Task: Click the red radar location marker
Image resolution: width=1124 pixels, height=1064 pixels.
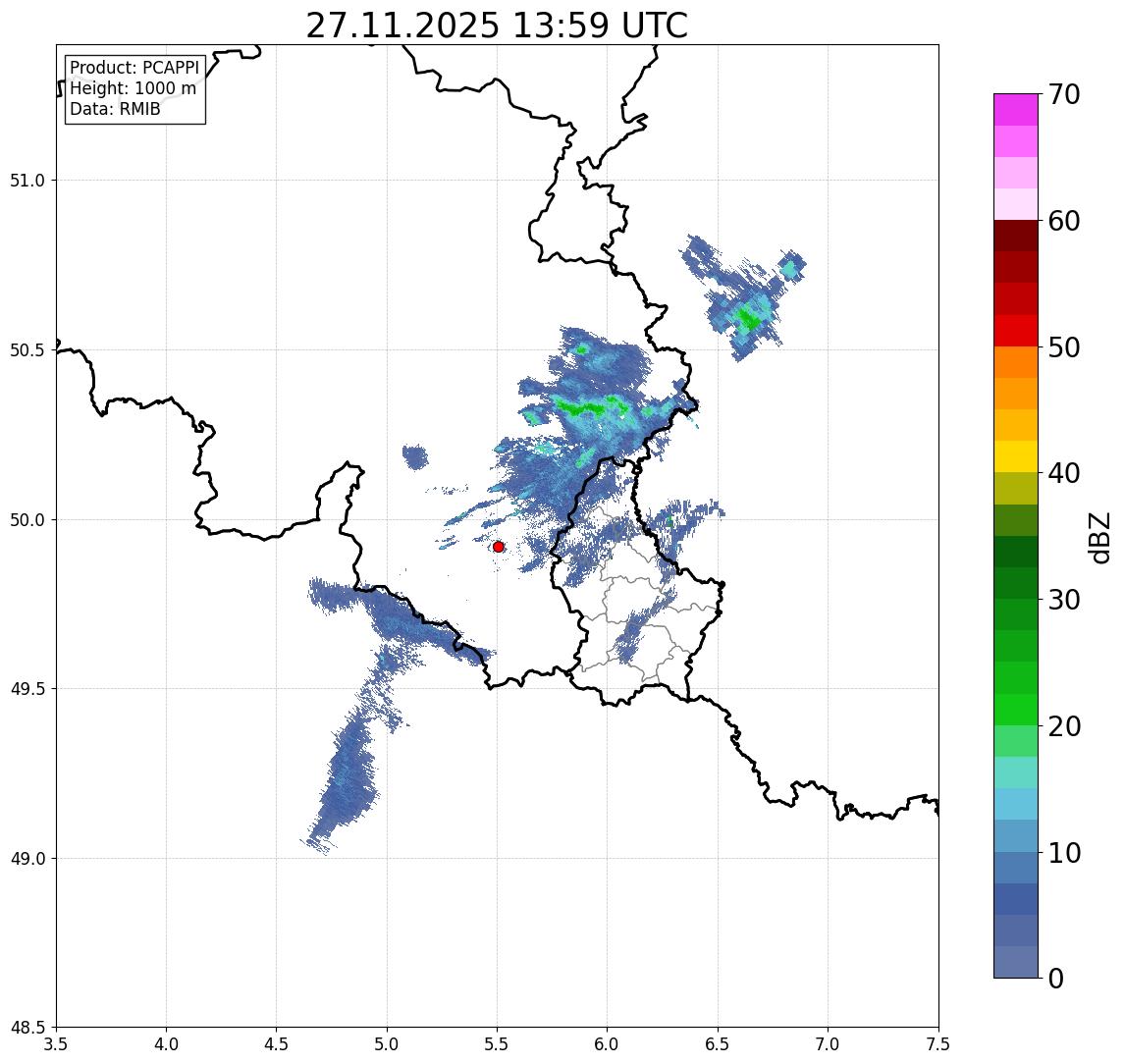Action: pyautogui.click(x=499, y=547)
